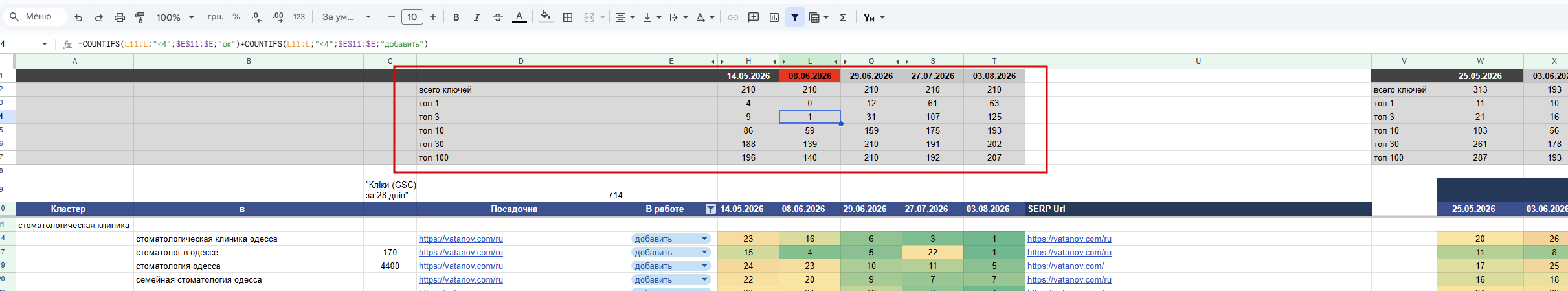The width and height of the screenshot is (1568, 291).
Task: Toggle Bold formatting
Action: pos(456,17)
